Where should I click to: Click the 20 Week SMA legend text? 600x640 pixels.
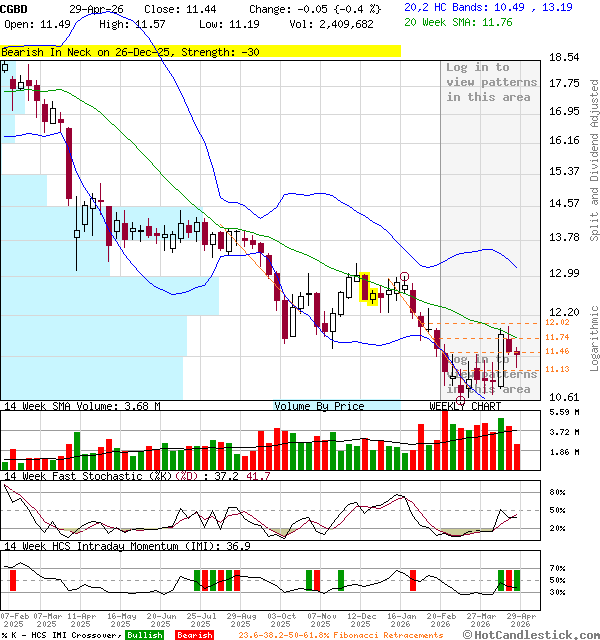point(460,22)
